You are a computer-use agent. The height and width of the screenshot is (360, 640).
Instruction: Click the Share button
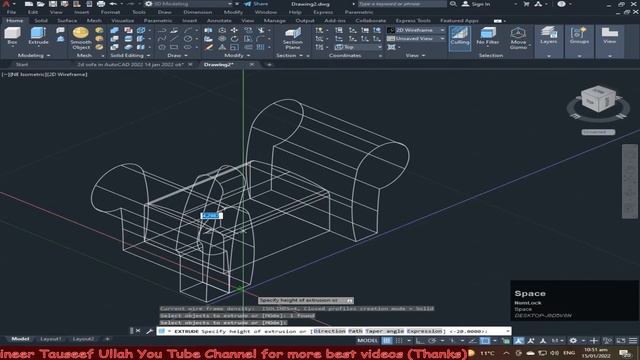(256, 4)
